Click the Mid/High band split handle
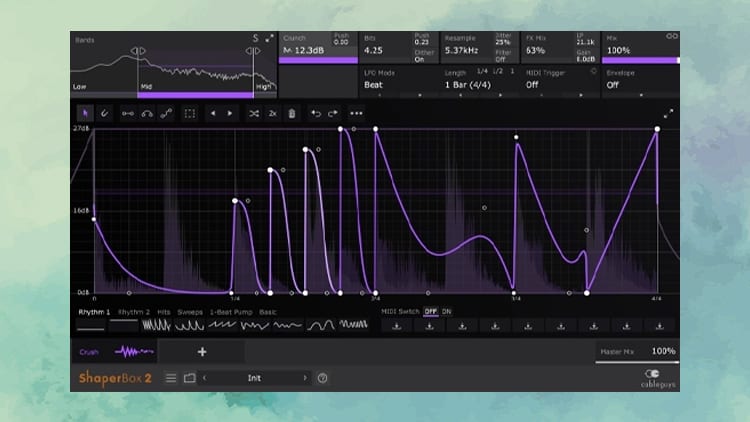This screenshot has width=750, height=422. (x=253, y=51)
